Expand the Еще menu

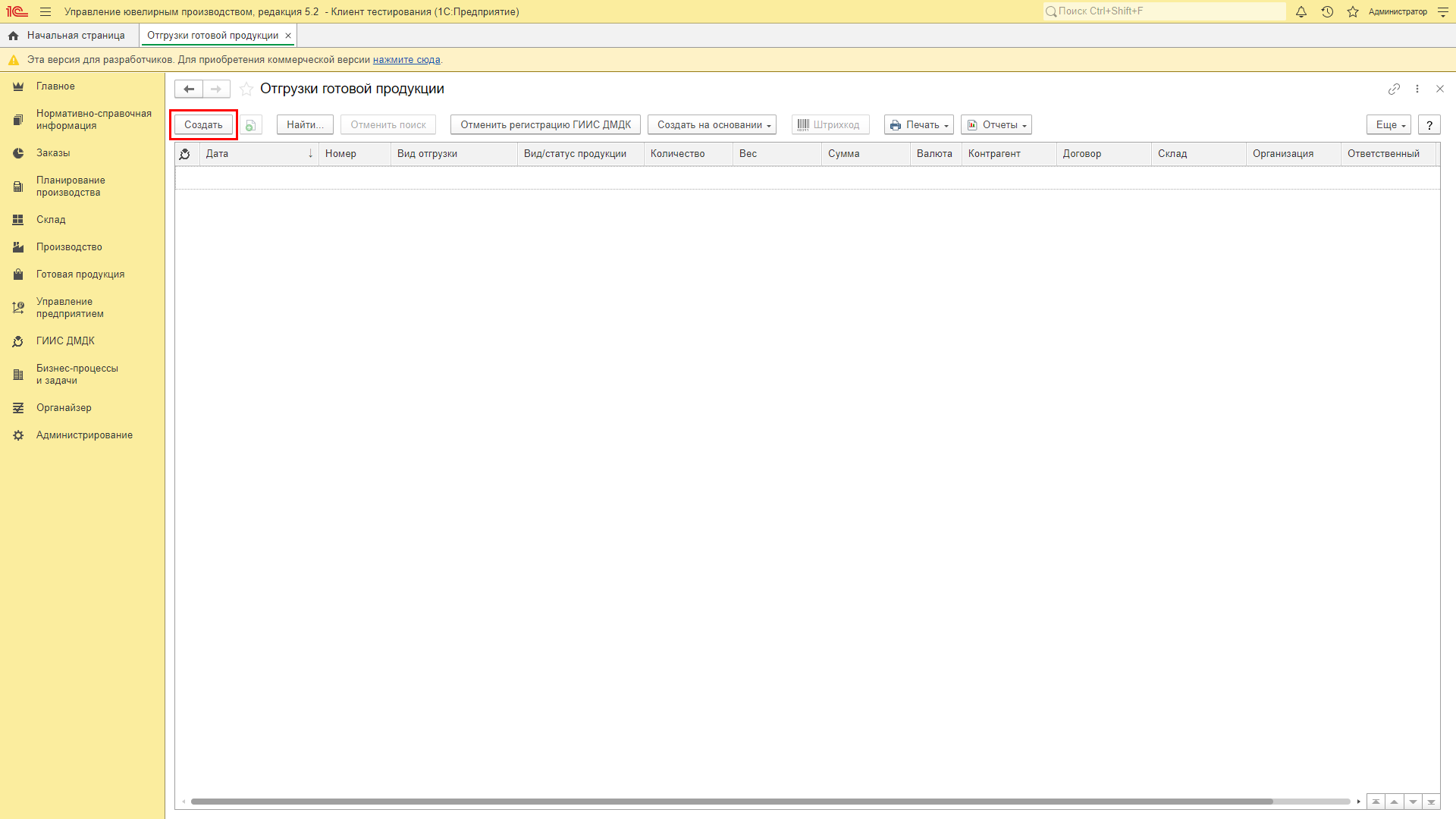pyautogui.click(x=1389, y=125)
